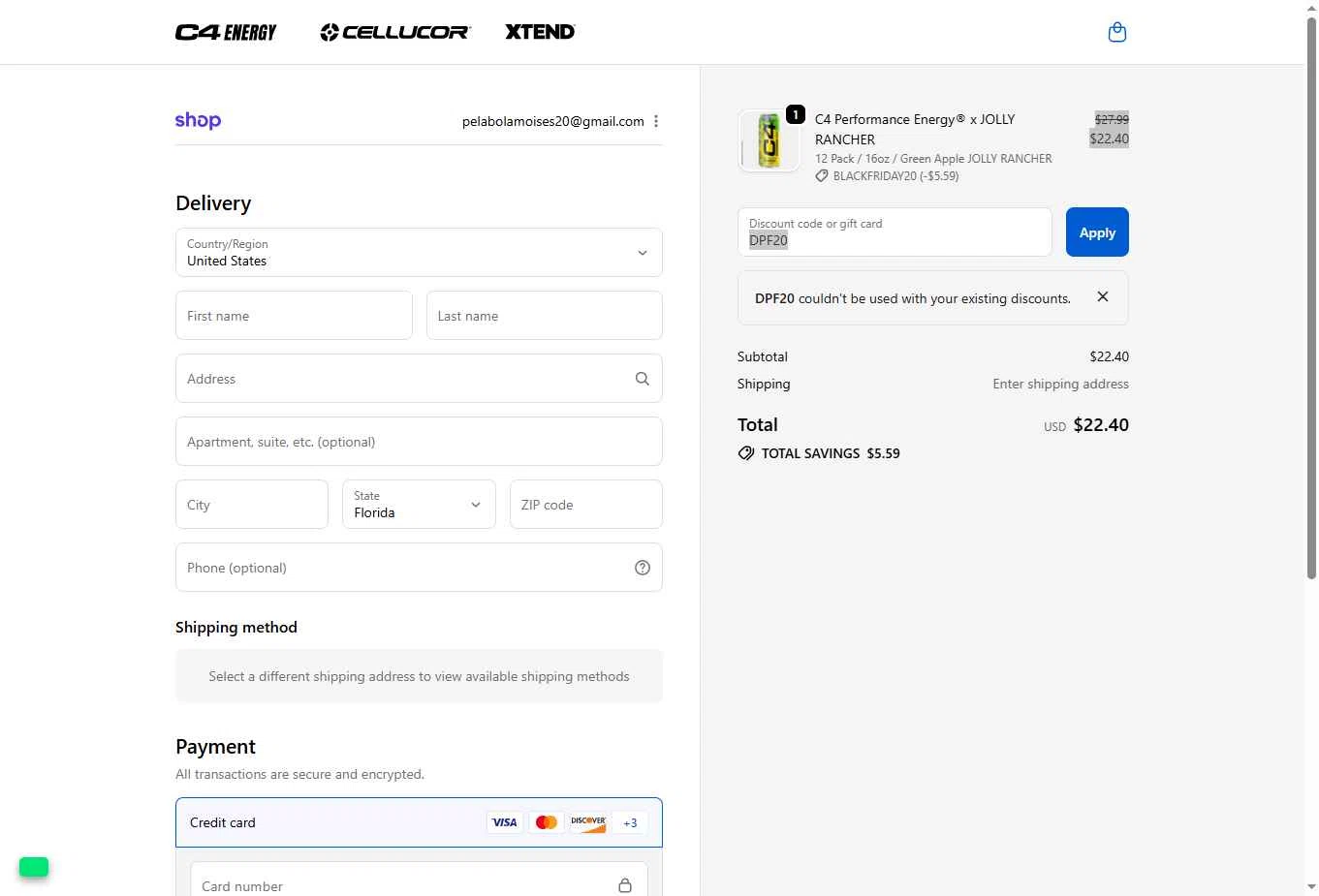Click the Cellucor logo
The width and height of the screenshot is (1319, 896).
pyautogui.click(x=395, y=32)
